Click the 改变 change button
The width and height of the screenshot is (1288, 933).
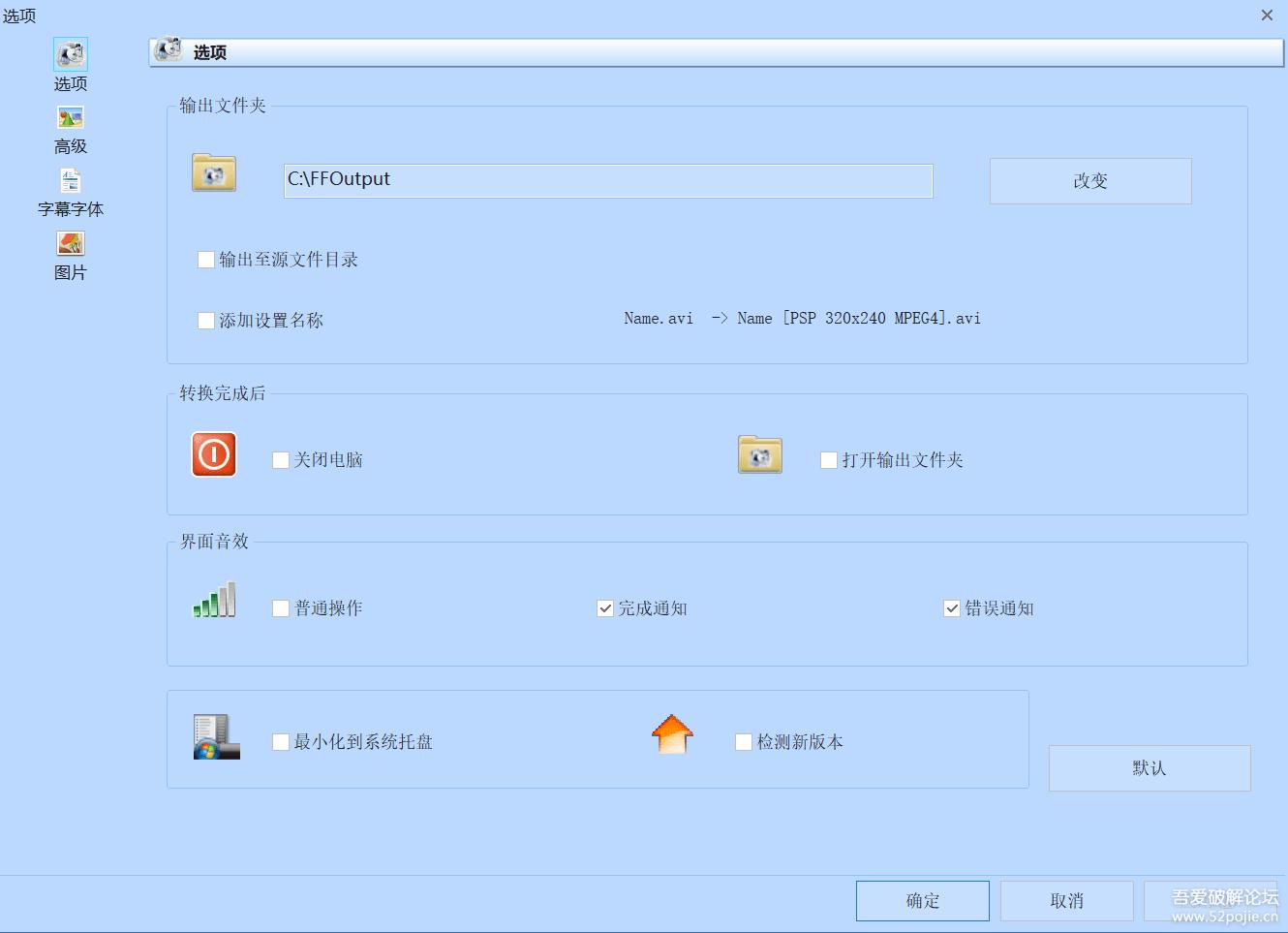1089,180
